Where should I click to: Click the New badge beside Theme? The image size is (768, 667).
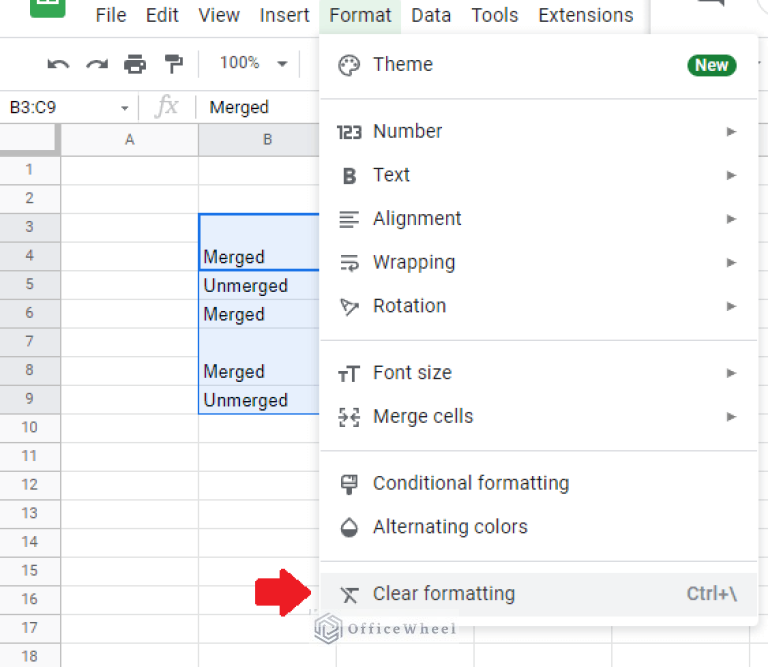click(x=711, y=65)
